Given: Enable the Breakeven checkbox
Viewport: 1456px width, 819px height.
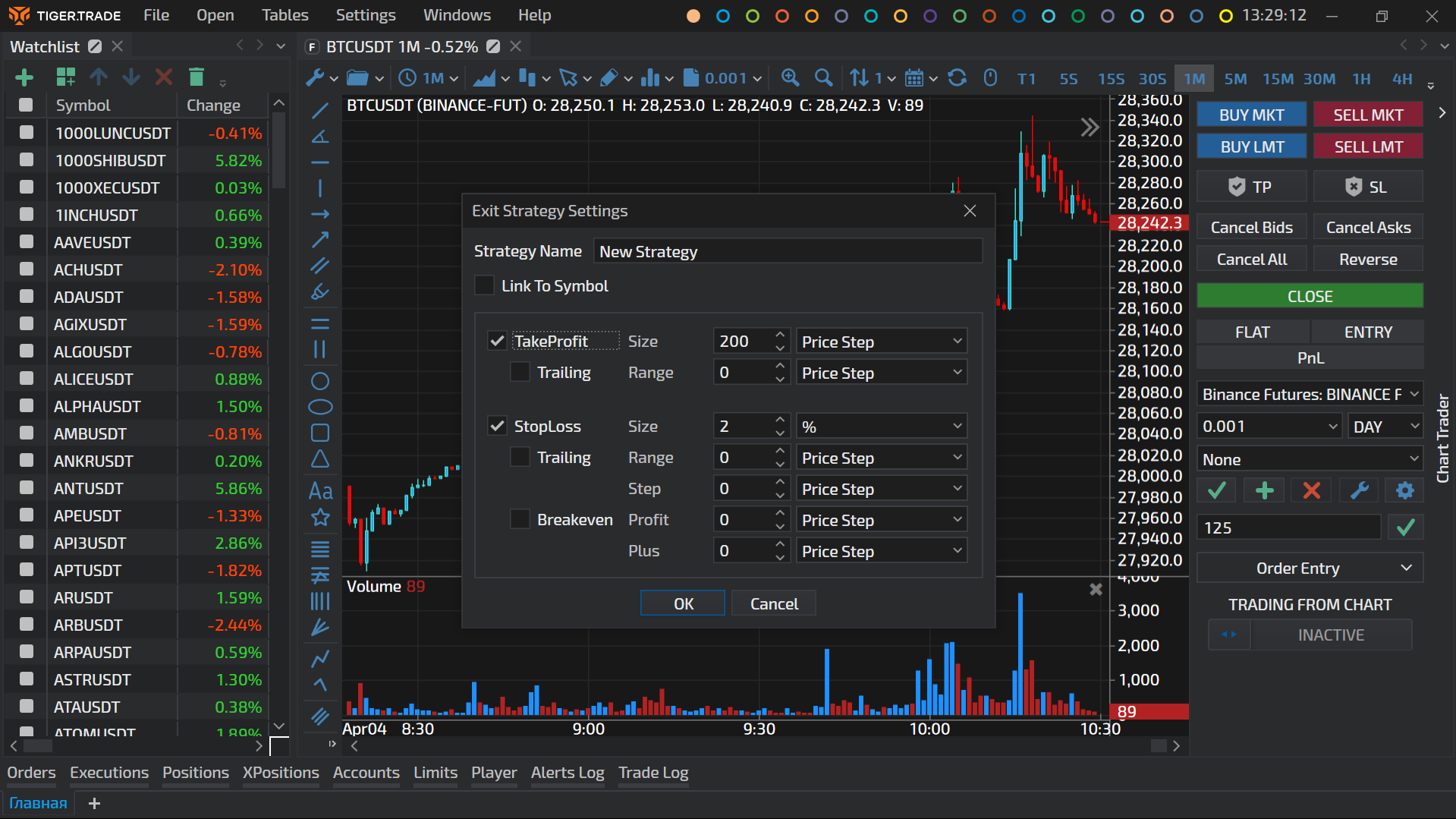Looking at the screenshot, I should pos(520,520).
